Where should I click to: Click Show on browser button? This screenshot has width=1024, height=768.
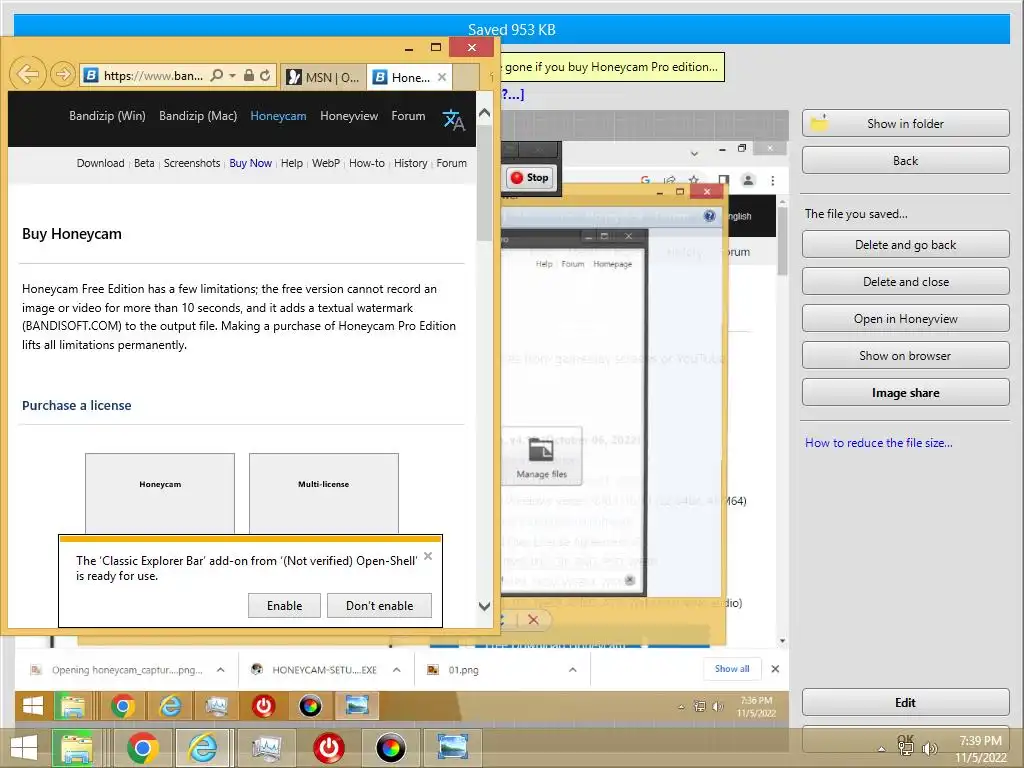point(906,356)
